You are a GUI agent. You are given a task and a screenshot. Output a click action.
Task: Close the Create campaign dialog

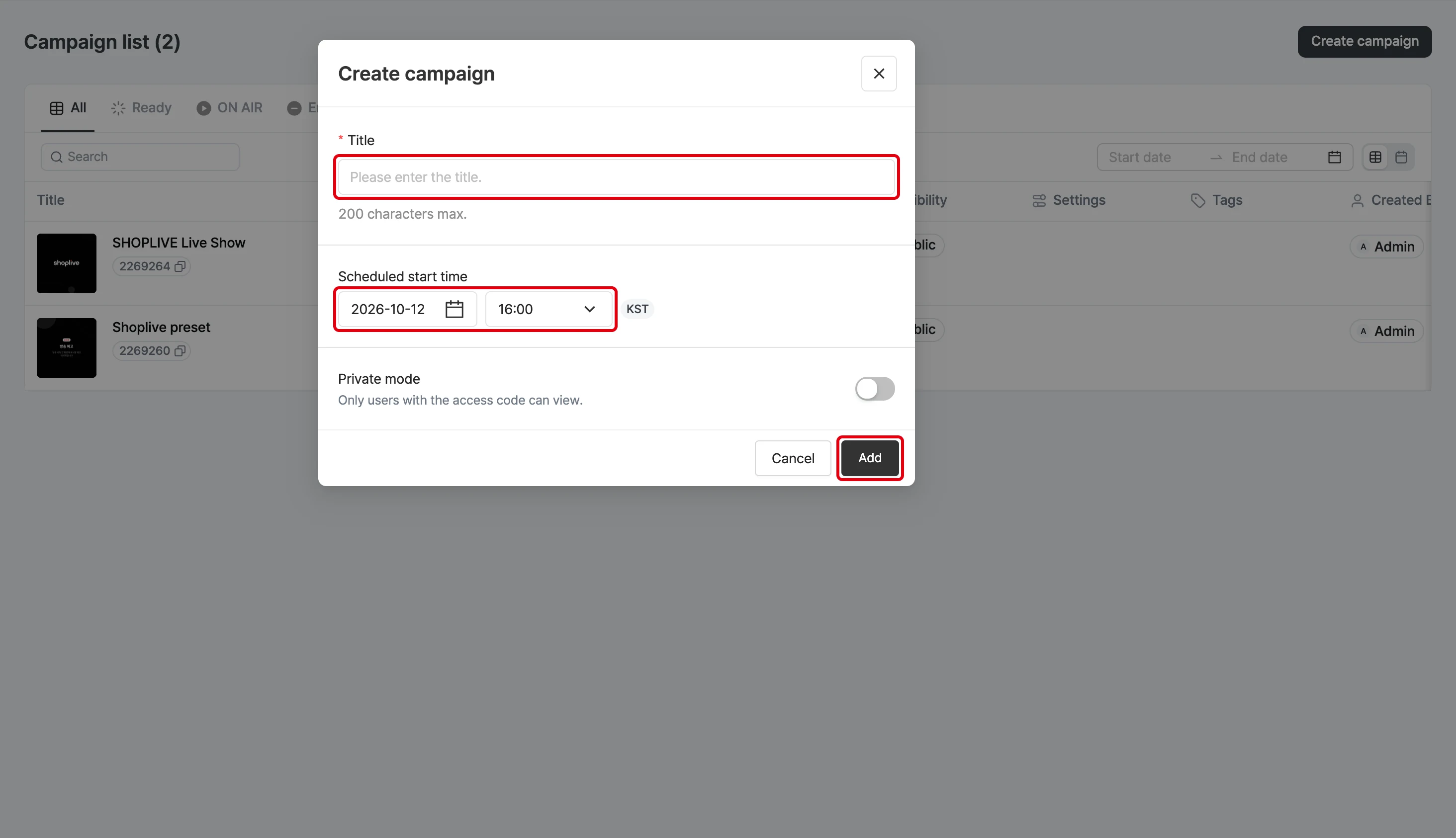pyautogui.click(x=879, y=74)
